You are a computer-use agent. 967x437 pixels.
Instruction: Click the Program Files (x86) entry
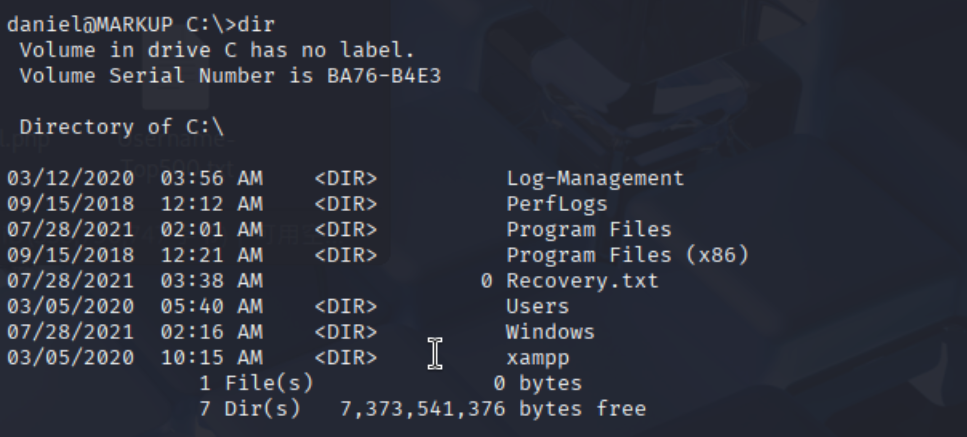pos(628,255)
